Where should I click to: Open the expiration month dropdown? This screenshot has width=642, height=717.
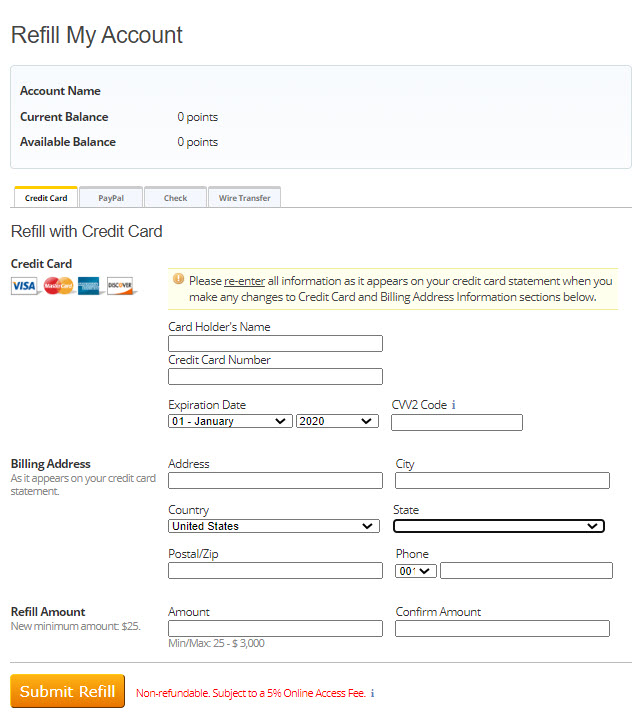[230, 421]
